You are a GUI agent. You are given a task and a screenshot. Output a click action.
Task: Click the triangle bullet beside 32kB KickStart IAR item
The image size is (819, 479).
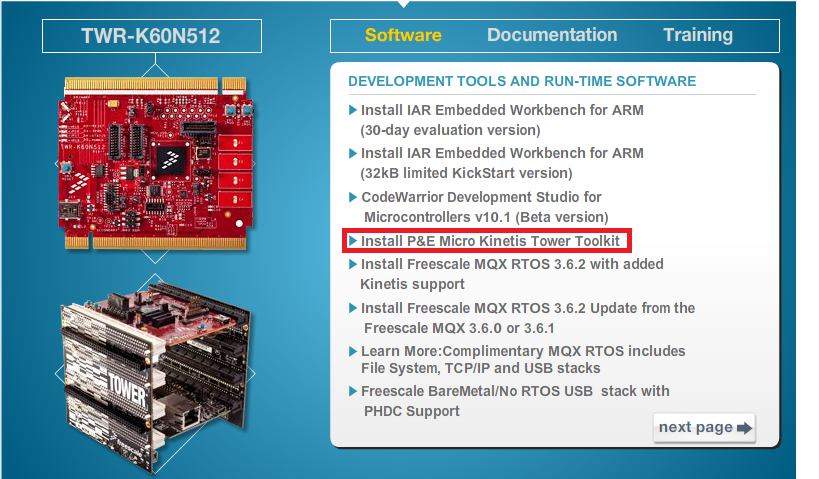(x=353, y=153)
